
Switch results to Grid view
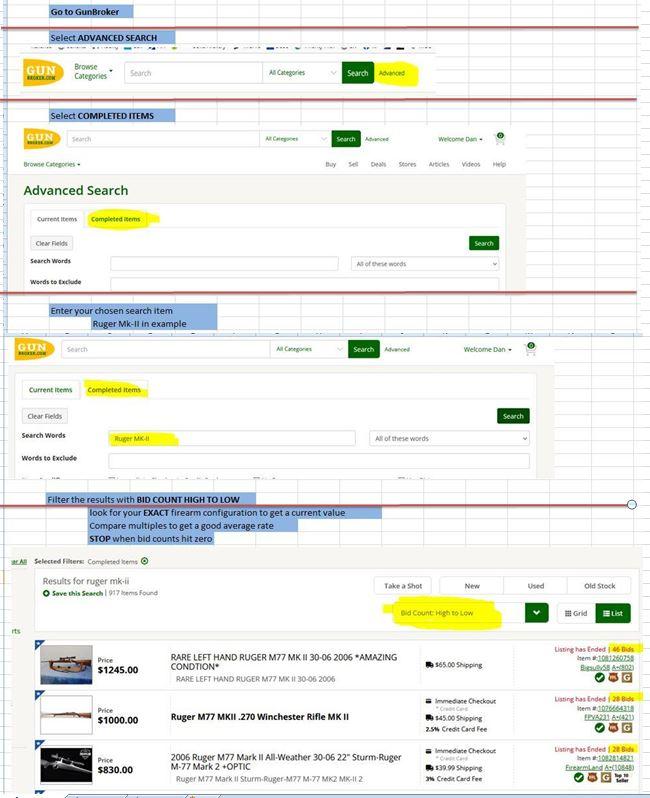[576, 613]
